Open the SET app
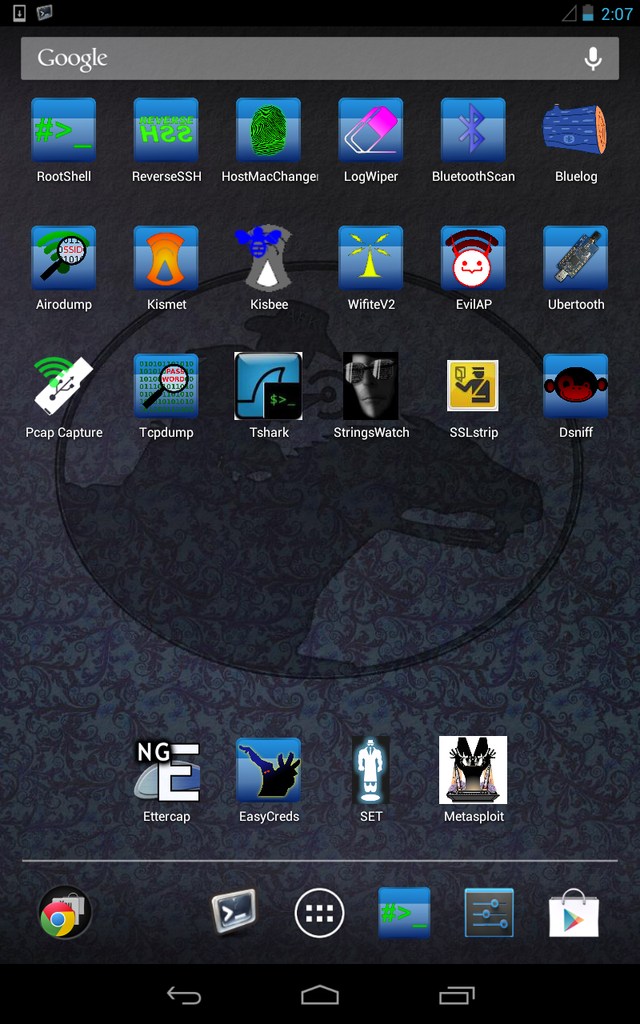The width and height of the screenshot is (640, 1024). pyautogui.click(x=371, y=770)
